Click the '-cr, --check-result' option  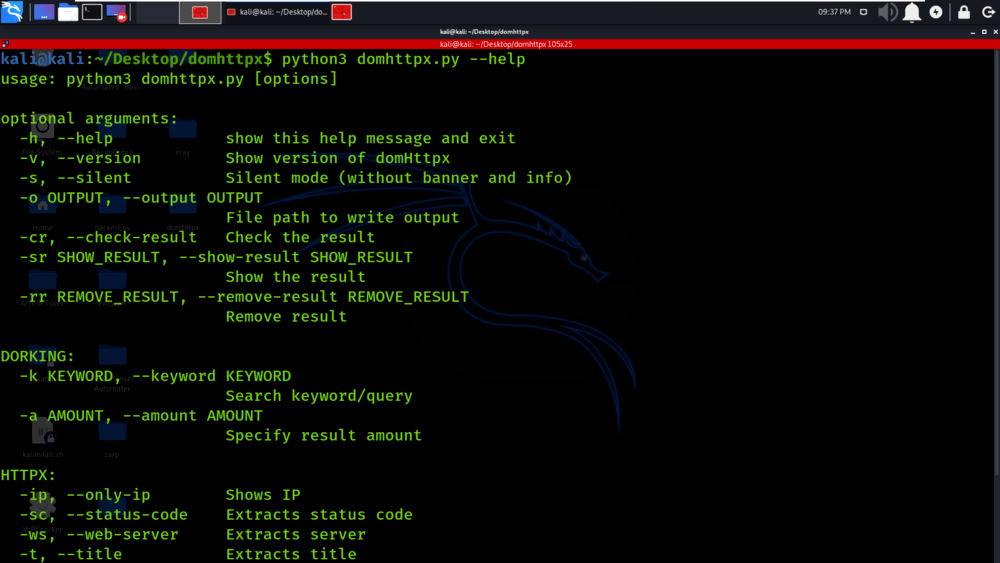pyautogui.click(x=108, y=237)
